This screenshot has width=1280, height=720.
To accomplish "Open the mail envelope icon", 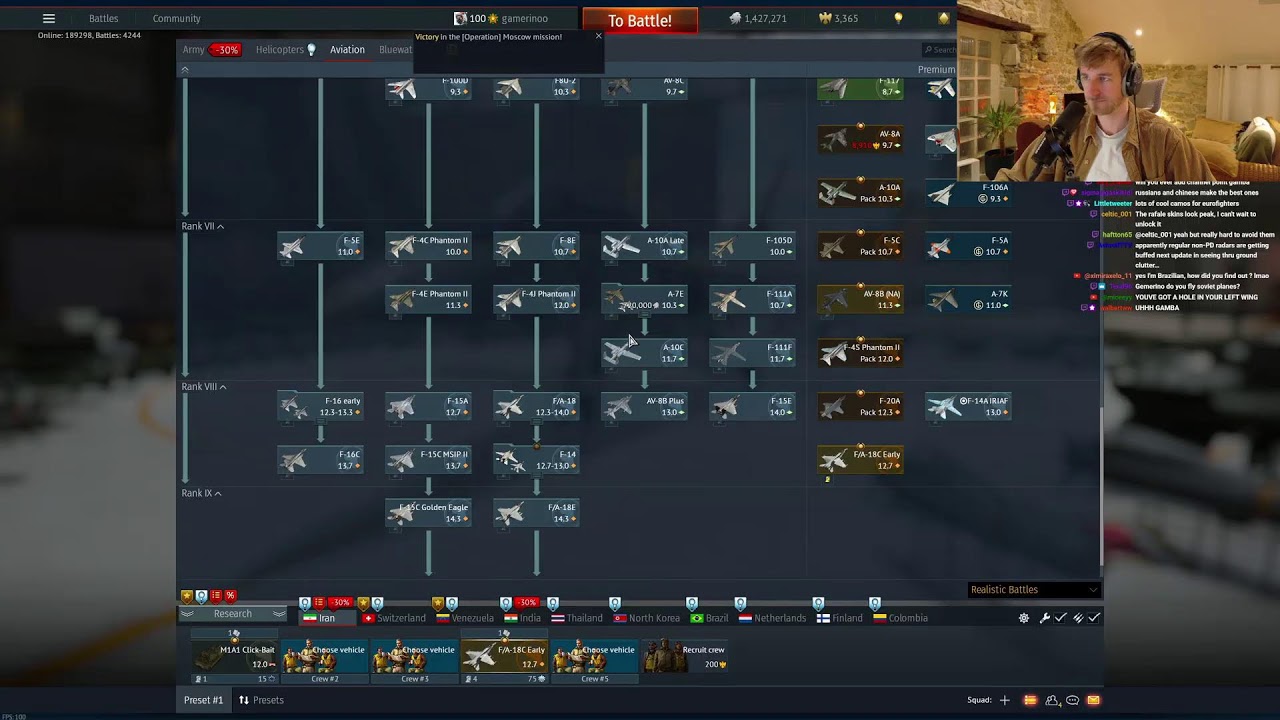I will click(x=1093, y=700).
